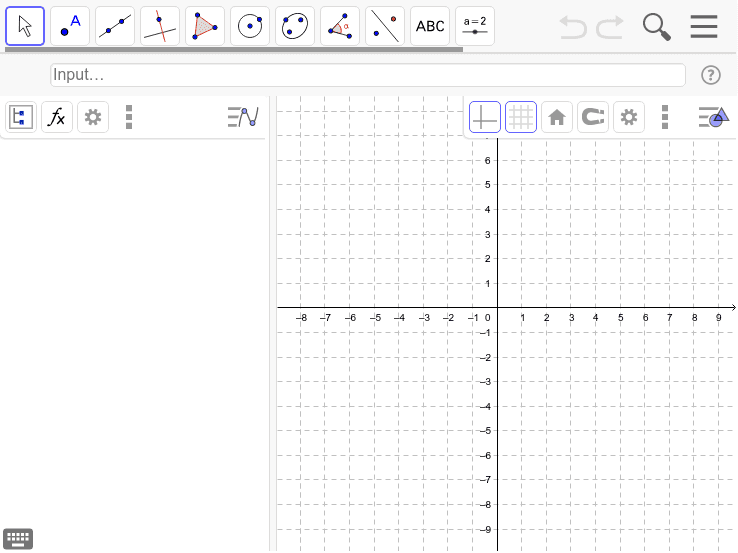This screenshot has width=738, height=553.
Task: Click the Input bar field
Action: coord(368,75)
